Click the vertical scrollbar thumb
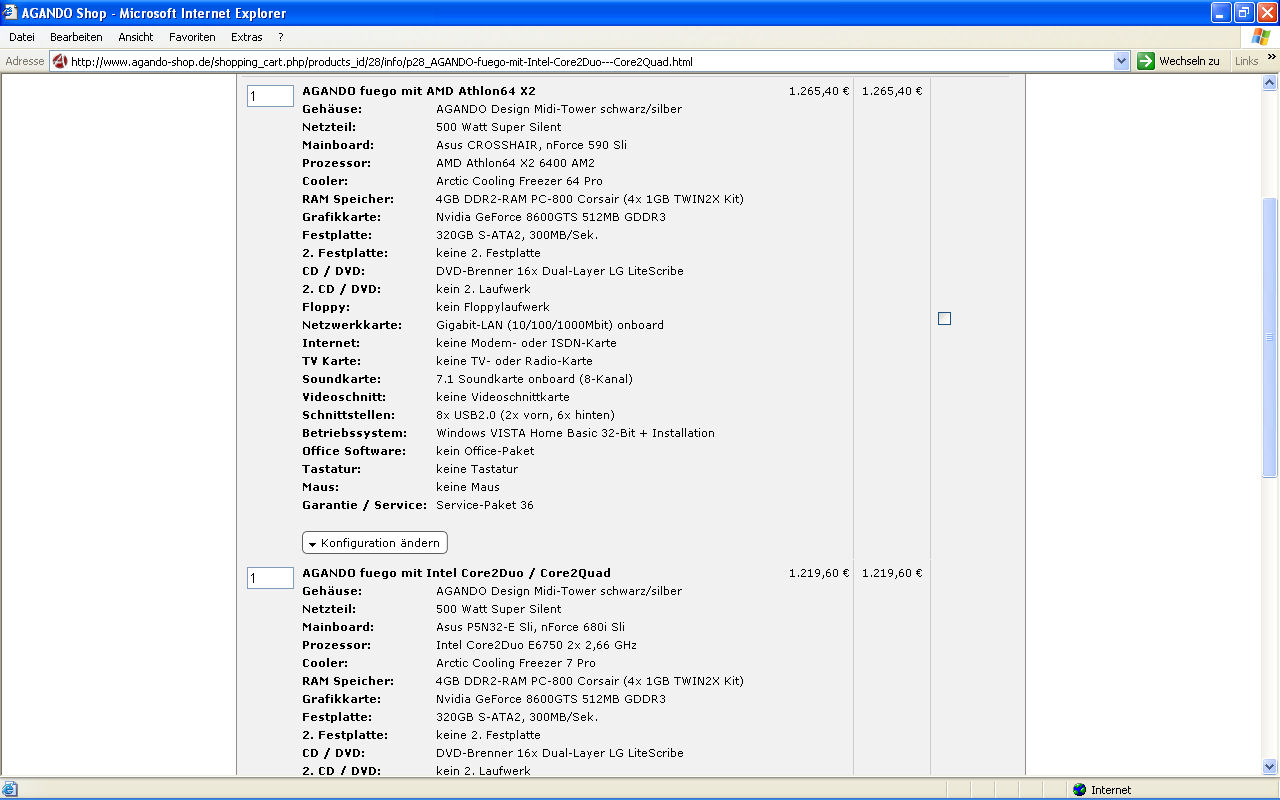Screen dimensions: 1280x800 point(1270,337)
